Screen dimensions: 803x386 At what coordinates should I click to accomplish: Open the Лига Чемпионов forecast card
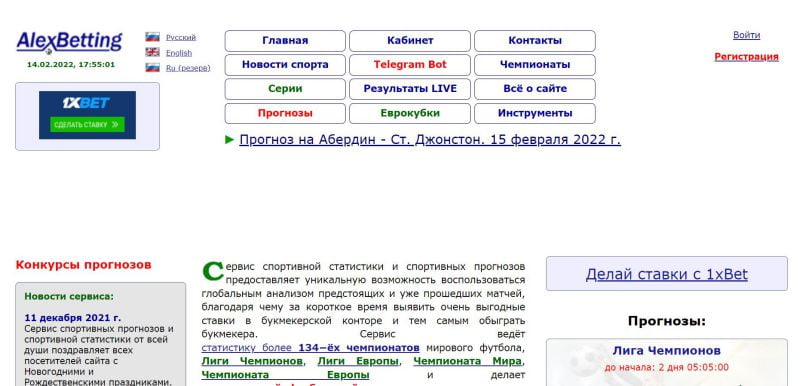tap(666, 351)
